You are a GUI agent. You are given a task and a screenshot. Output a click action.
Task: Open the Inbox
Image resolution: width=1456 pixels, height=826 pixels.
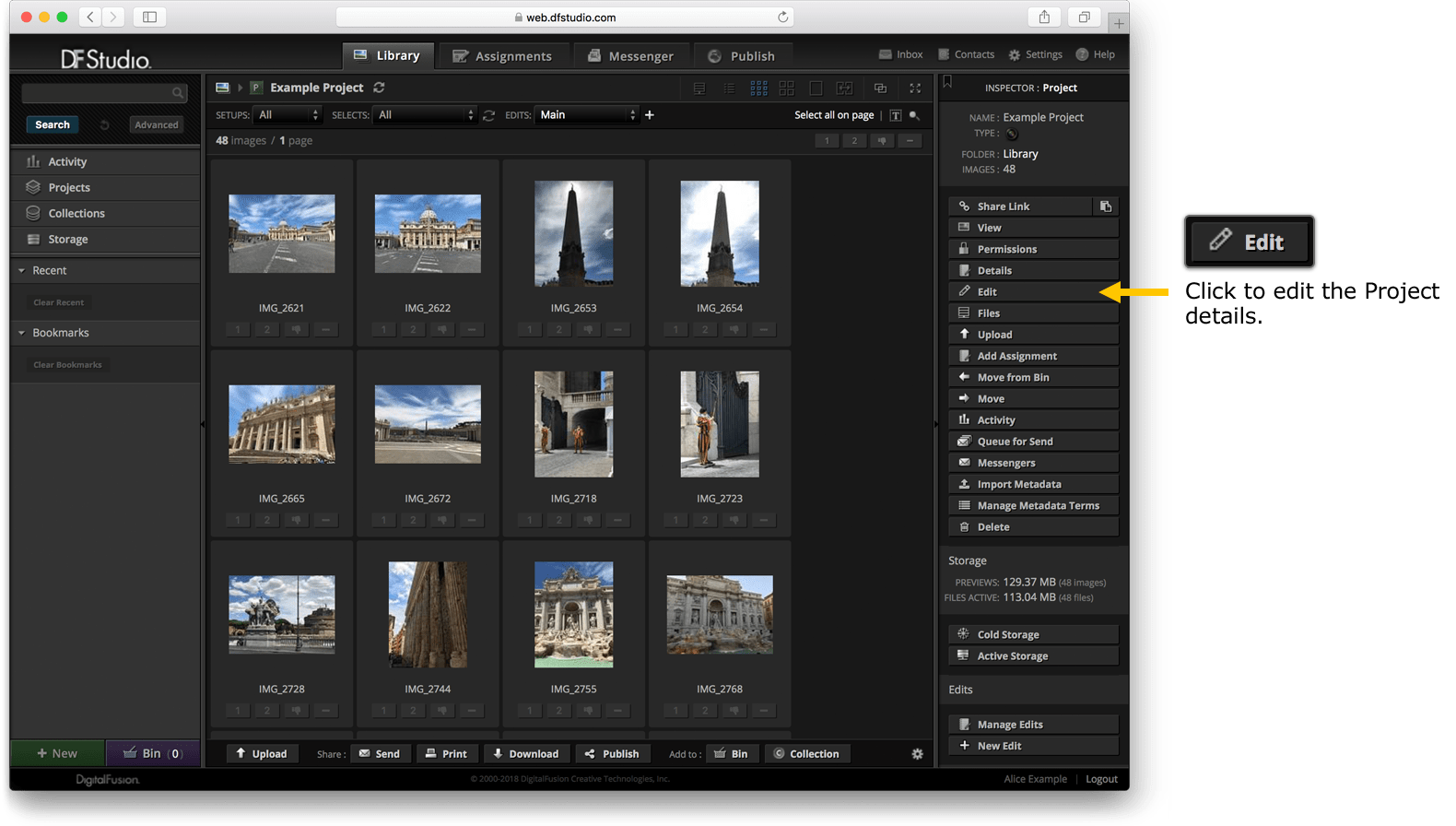tap(900, 54)
